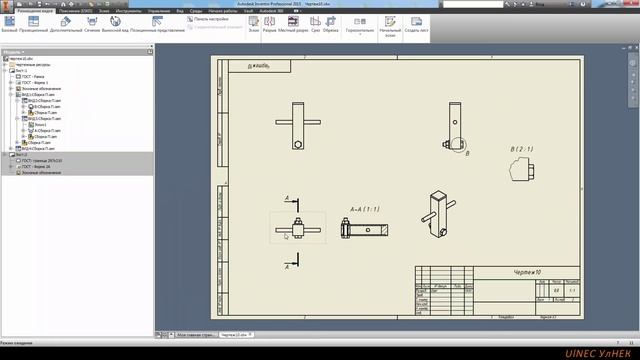Select the Разрыв break view tool
The height and width of the screenshot is (360, 640).
(269, 24)
